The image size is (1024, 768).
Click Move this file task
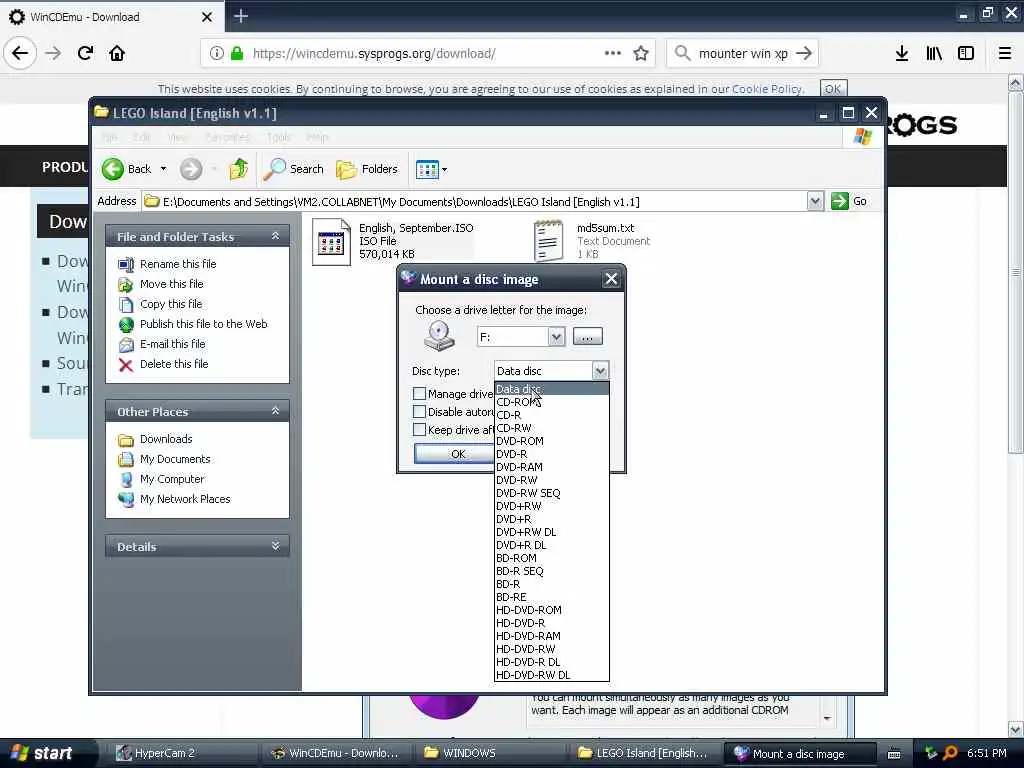[x=171, y=284]
